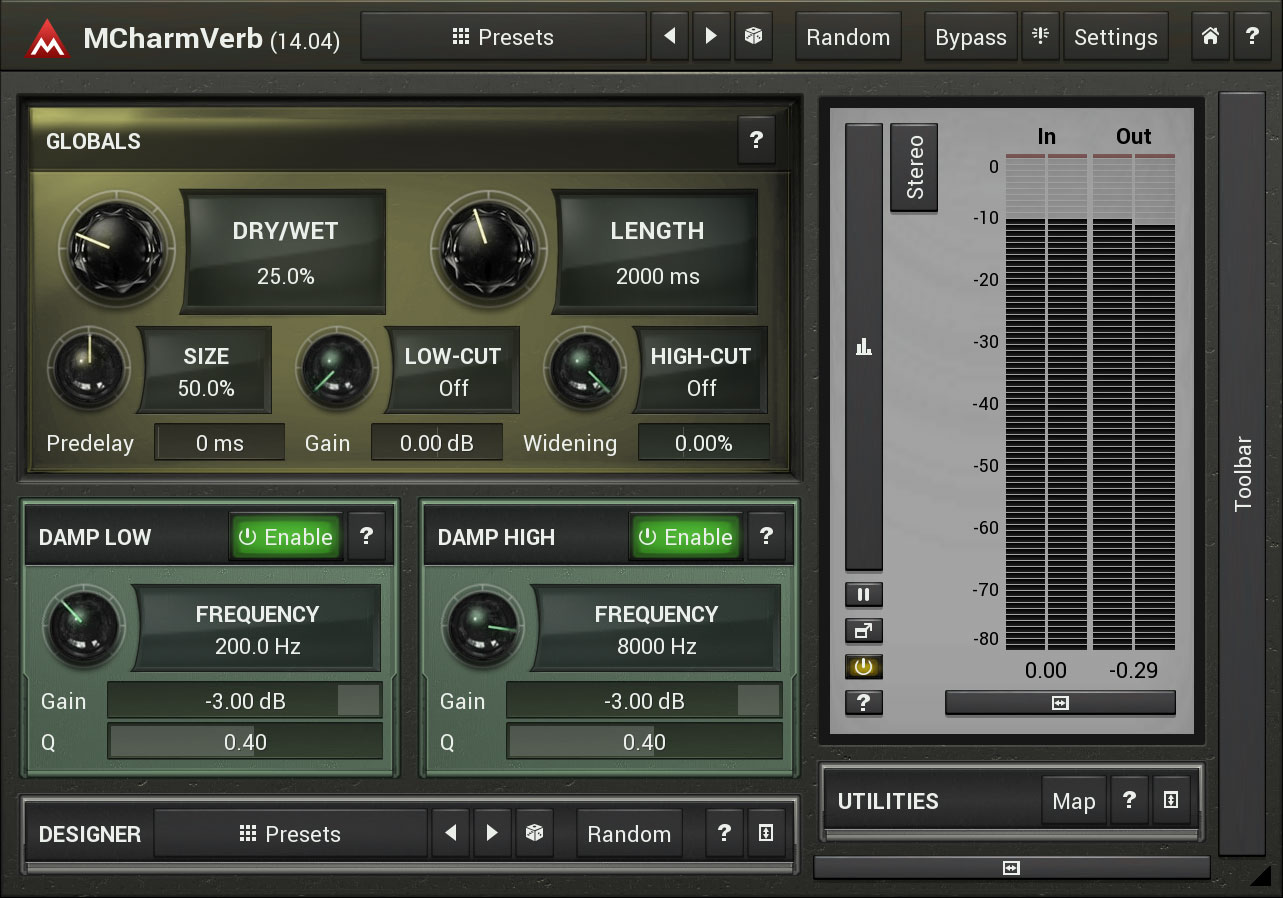Image resolution: width=1283 pixels, height=898 pixels.
Task: Click the Designer collapse arrows icon
Action: (x=767, y=833)
